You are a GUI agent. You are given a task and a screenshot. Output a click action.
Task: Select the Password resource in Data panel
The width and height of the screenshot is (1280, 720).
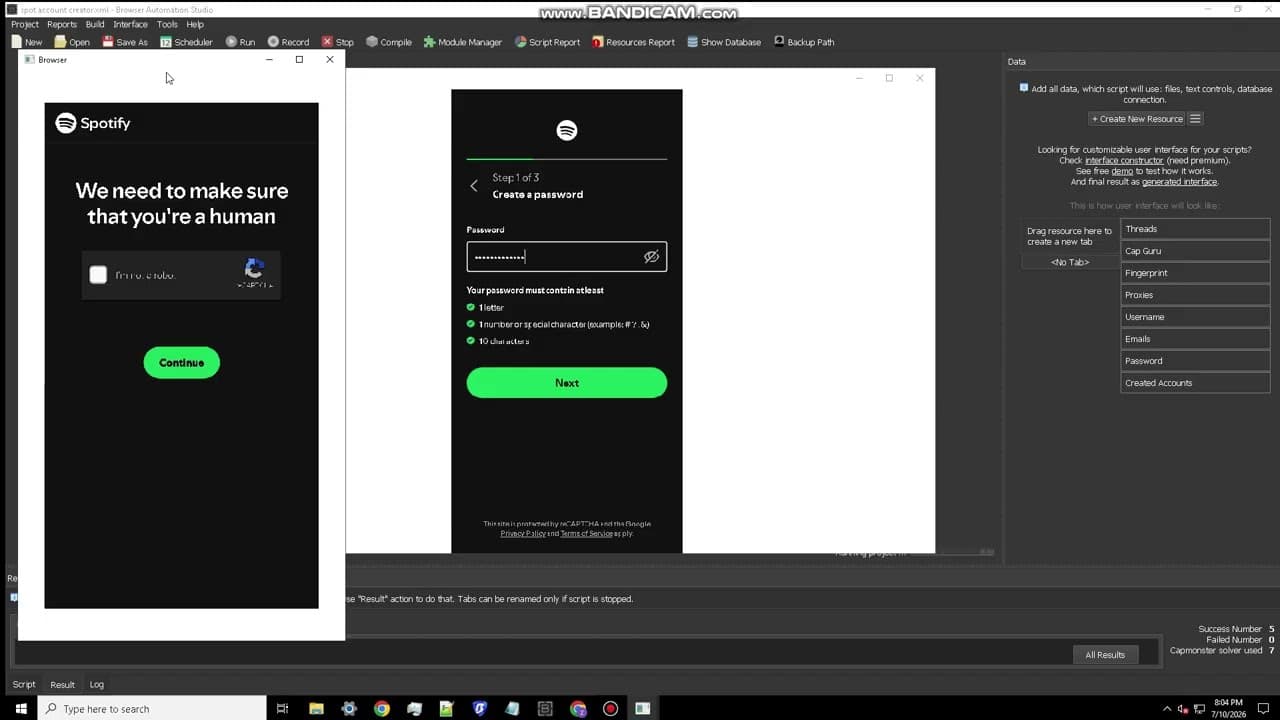click(x=1195, y=361)
